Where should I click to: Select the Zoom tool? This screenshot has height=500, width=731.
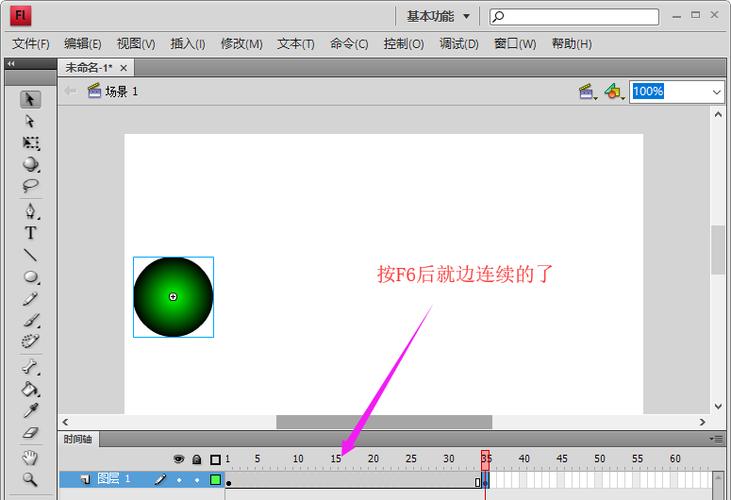[30, 479]
